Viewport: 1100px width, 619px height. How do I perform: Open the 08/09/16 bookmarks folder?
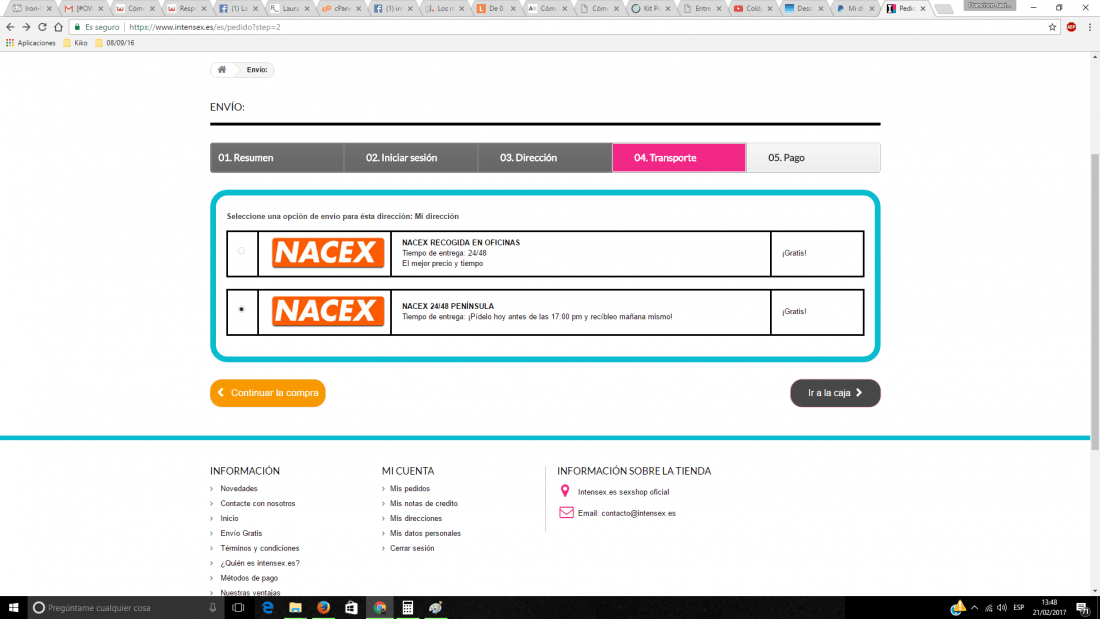[x=114, y=43]
